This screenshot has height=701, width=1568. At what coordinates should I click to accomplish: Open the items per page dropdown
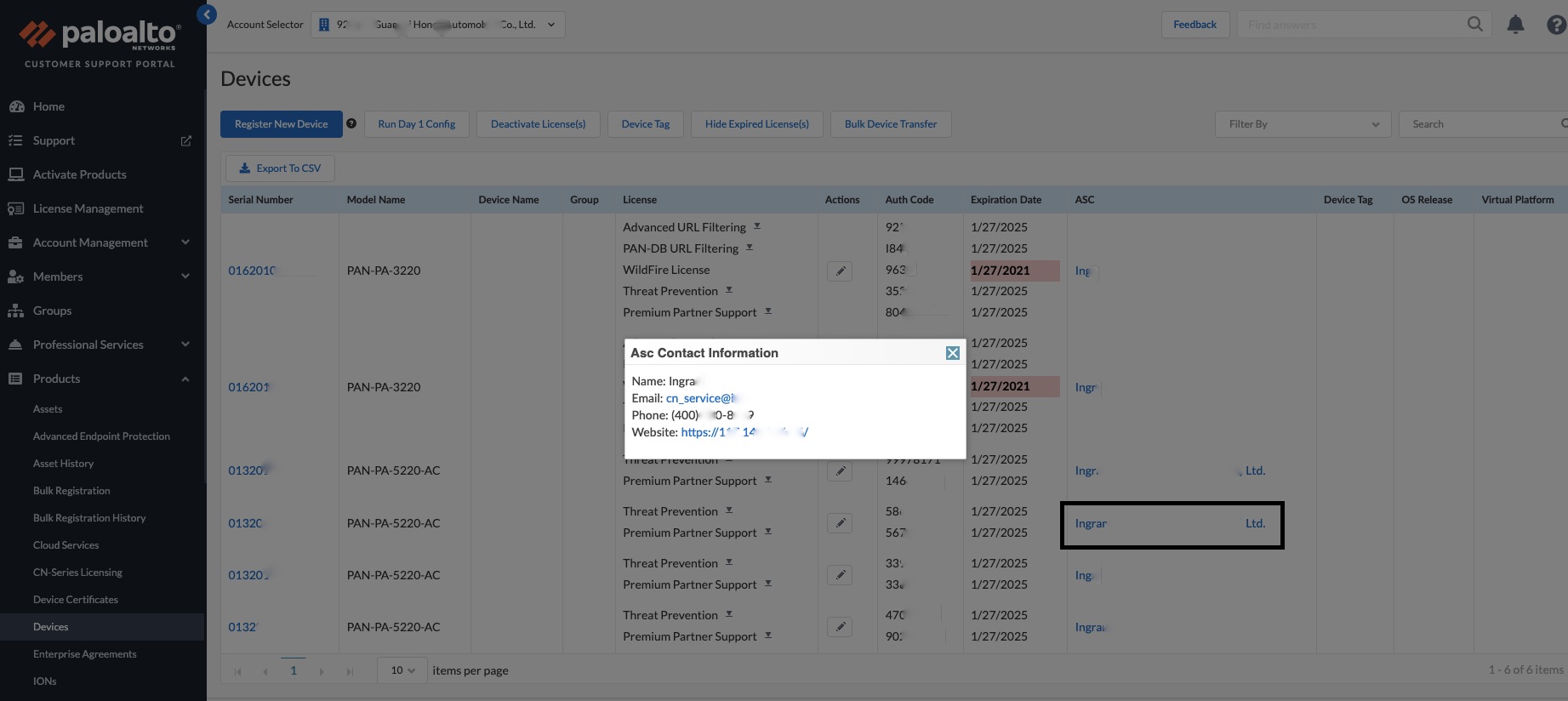pyautogui.click(x=402, y=670)
